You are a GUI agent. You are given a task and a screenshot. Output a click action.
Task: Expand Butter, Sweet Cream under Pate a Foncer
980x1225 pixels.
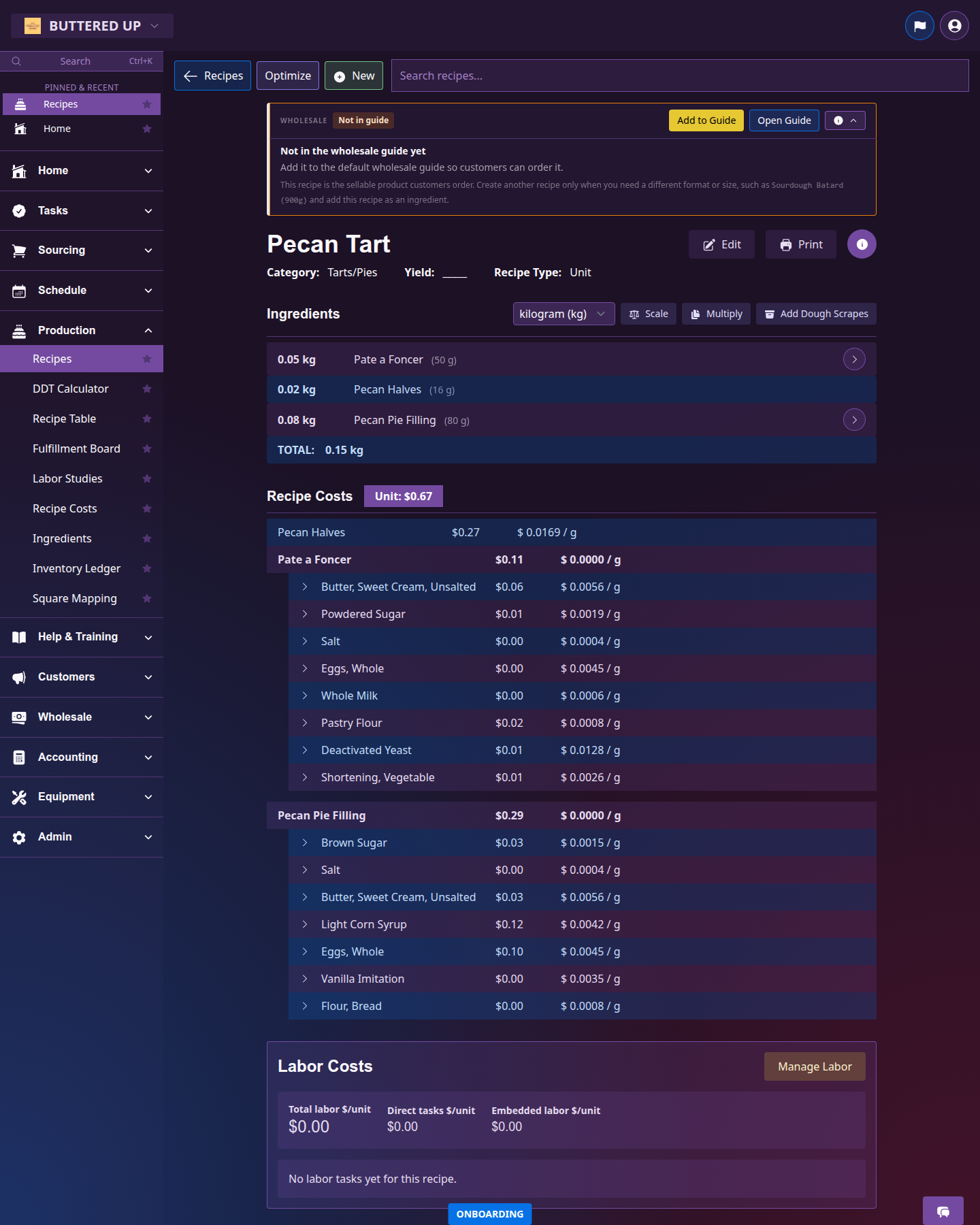pos(305,587)
